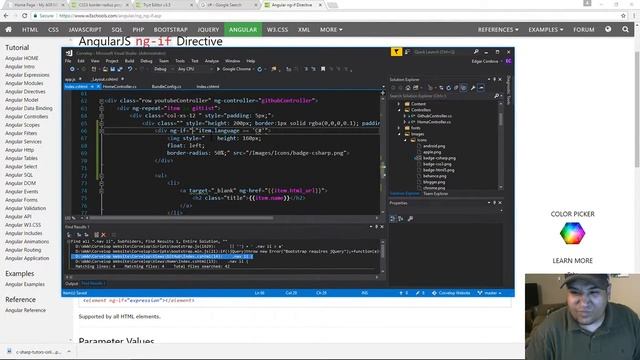
Task: Click the FORUM link in W3Schools navbar
Action: point(584,29)
